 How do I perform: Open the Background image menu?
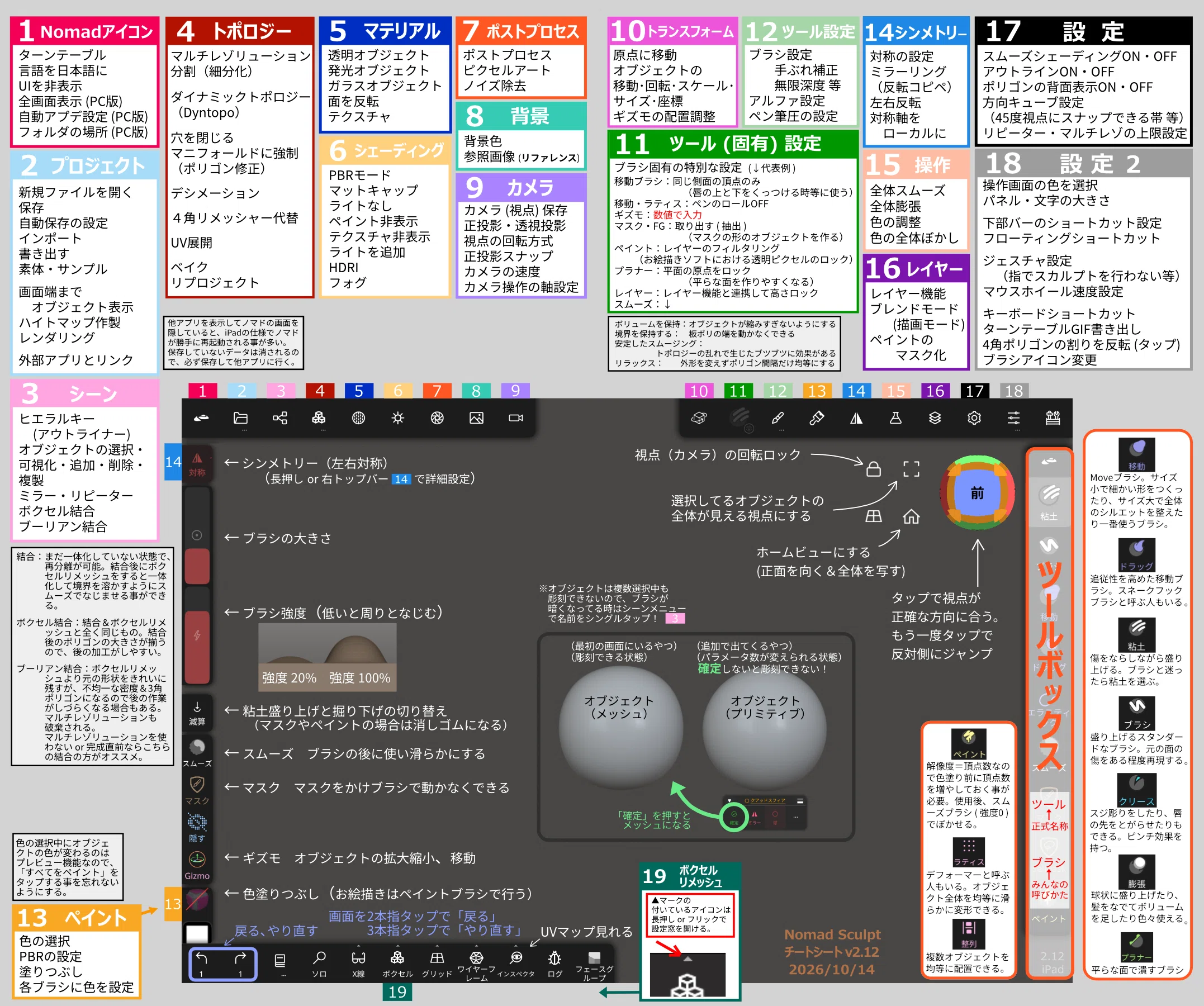click(x=476, y=418)
